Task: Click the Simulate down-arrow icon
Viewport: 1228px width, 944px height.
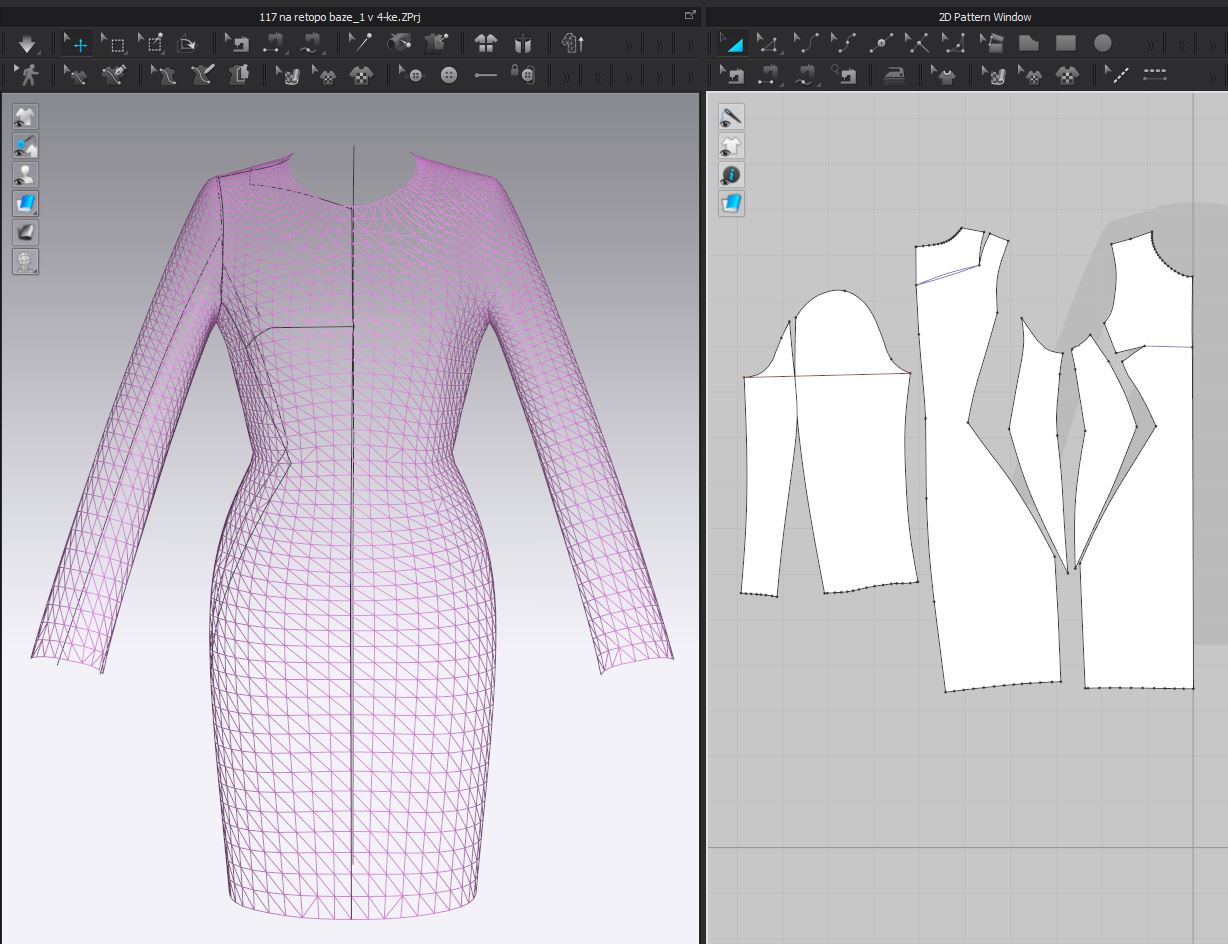Action: (26, 44)
